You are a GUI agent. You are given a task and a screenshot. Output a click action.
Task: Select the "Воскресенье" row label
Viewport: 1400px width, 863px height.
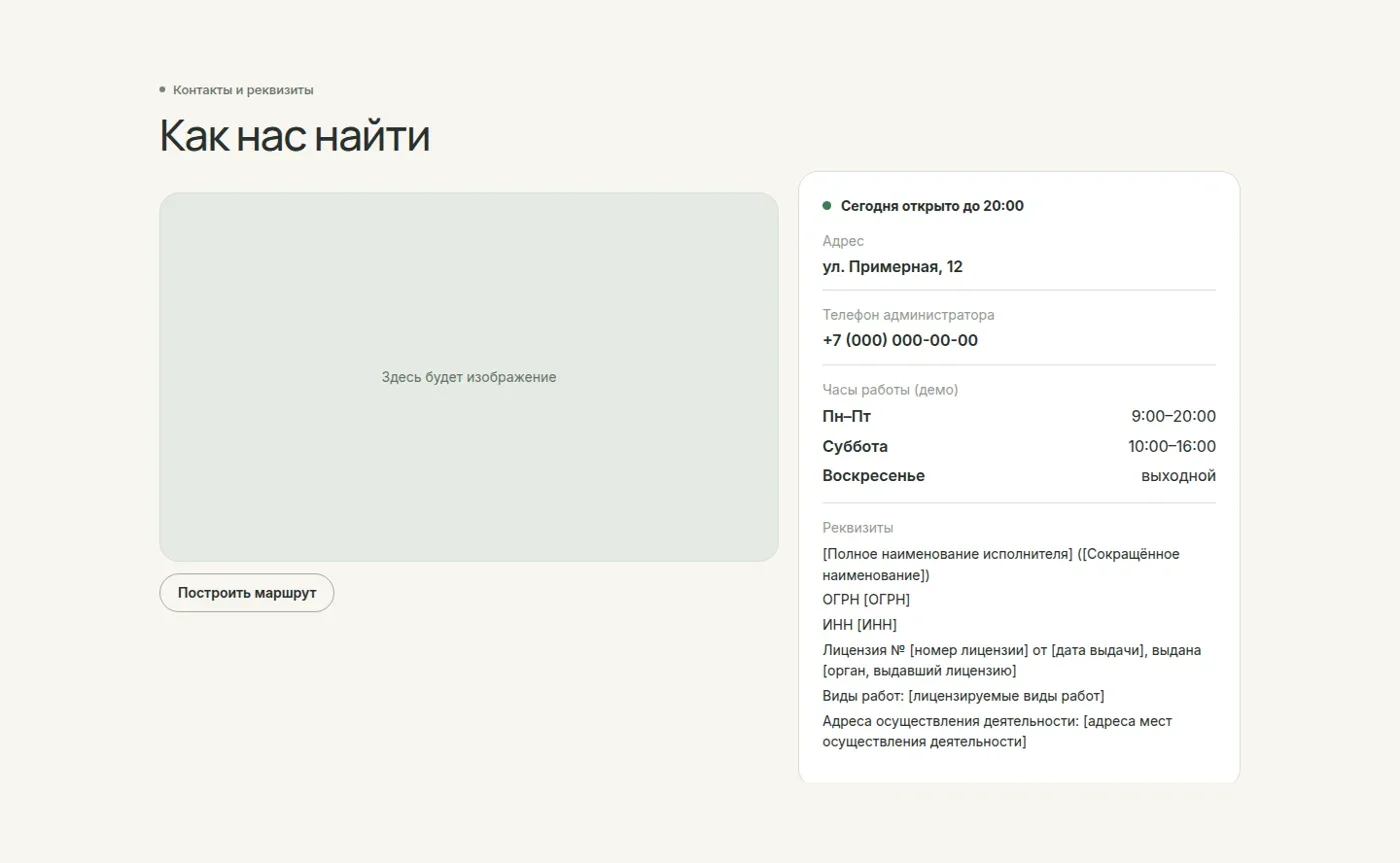pos(873,476)
